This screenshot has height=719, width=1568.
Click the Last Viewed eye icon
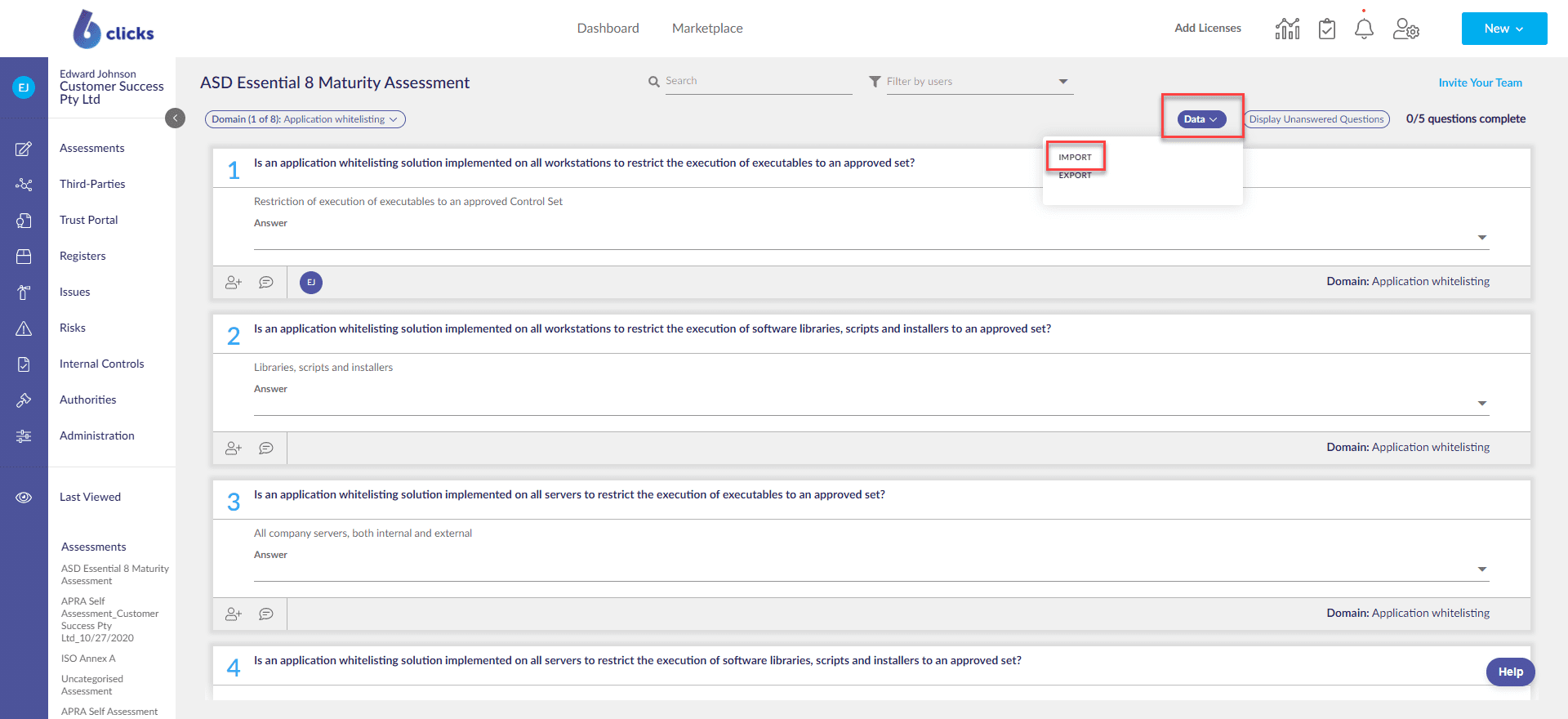24,498
